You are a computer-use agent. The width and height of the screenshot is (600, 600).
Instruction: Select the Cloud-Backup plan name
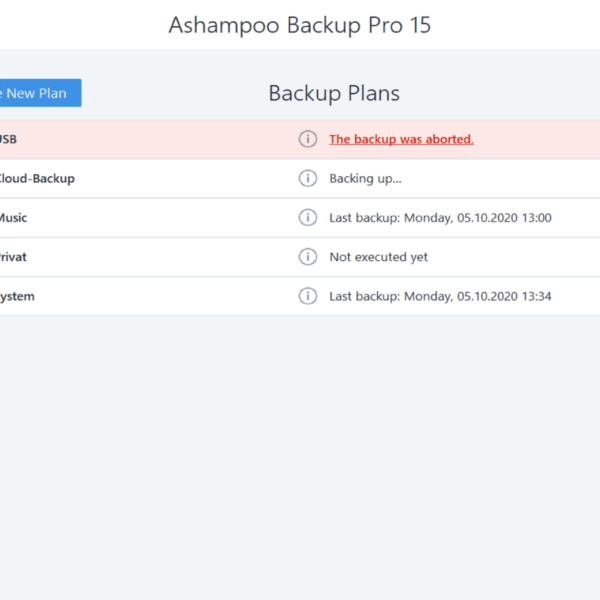click(x=37, y=179)
